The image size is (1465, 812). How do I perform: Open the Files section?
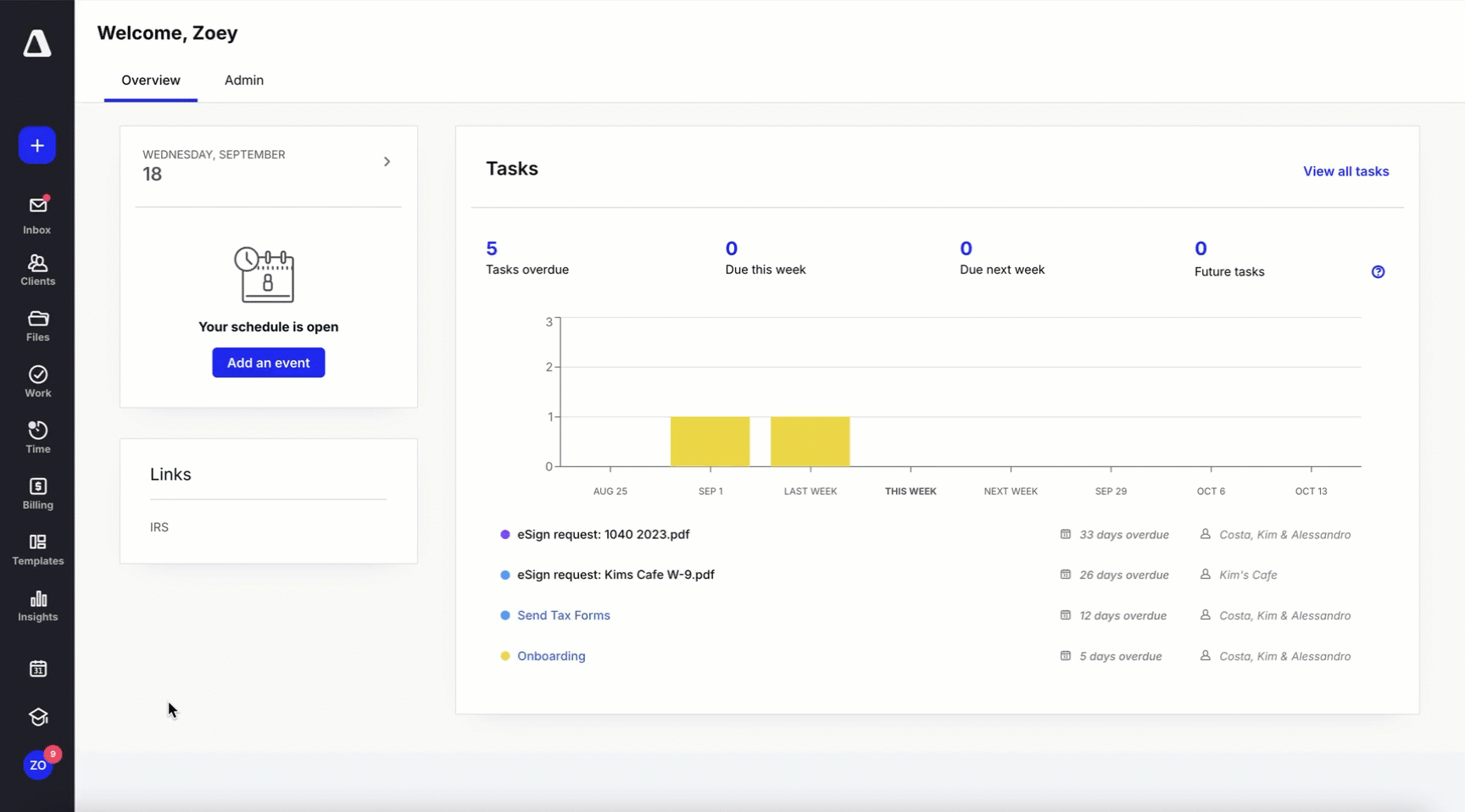[37, 325]
